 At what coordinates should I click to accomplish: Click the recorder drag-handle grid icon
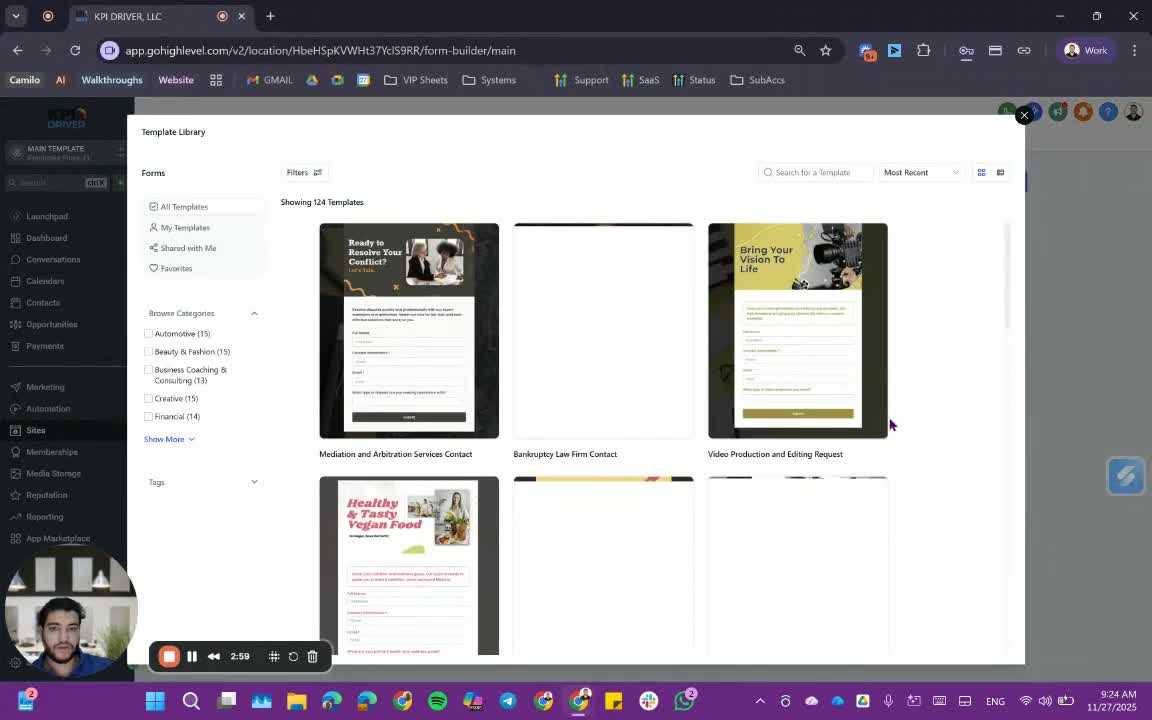tap(273, 657)
